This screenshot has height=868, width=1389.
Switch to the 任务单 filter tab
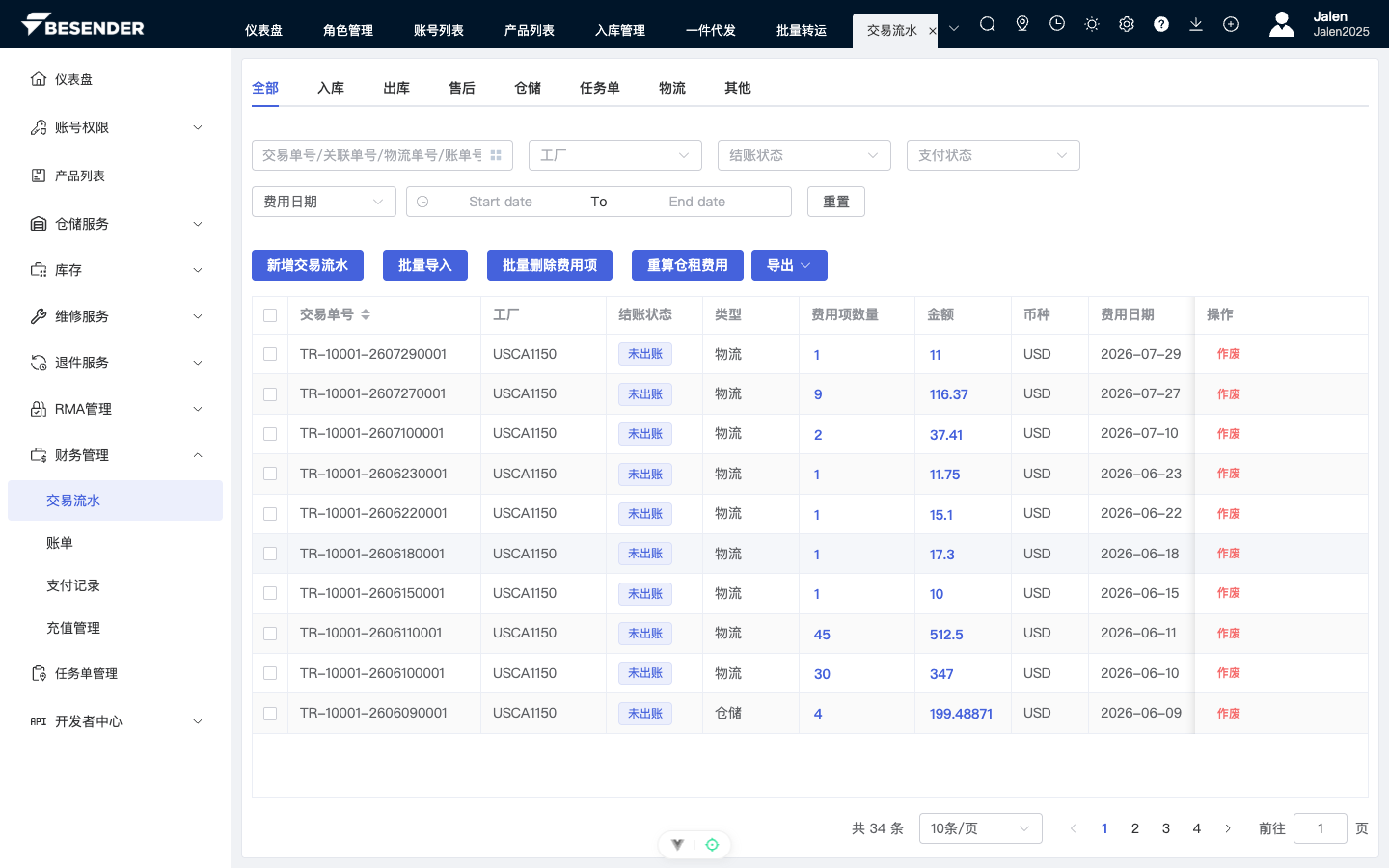tap(600, 88)
